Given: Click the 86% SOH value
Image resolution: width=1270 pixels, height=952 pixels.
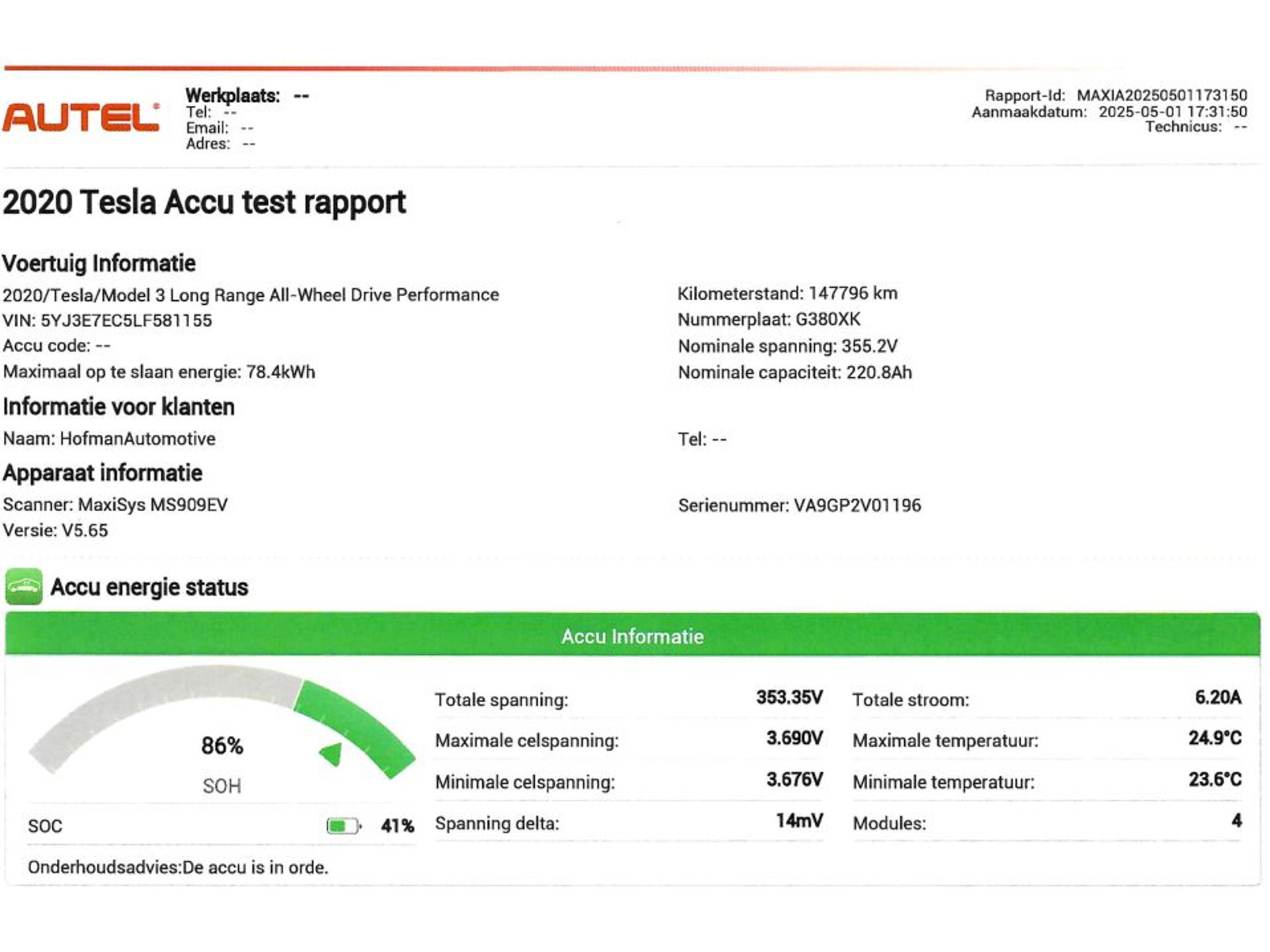Looking at the screenshot, I should coord(222,746).
